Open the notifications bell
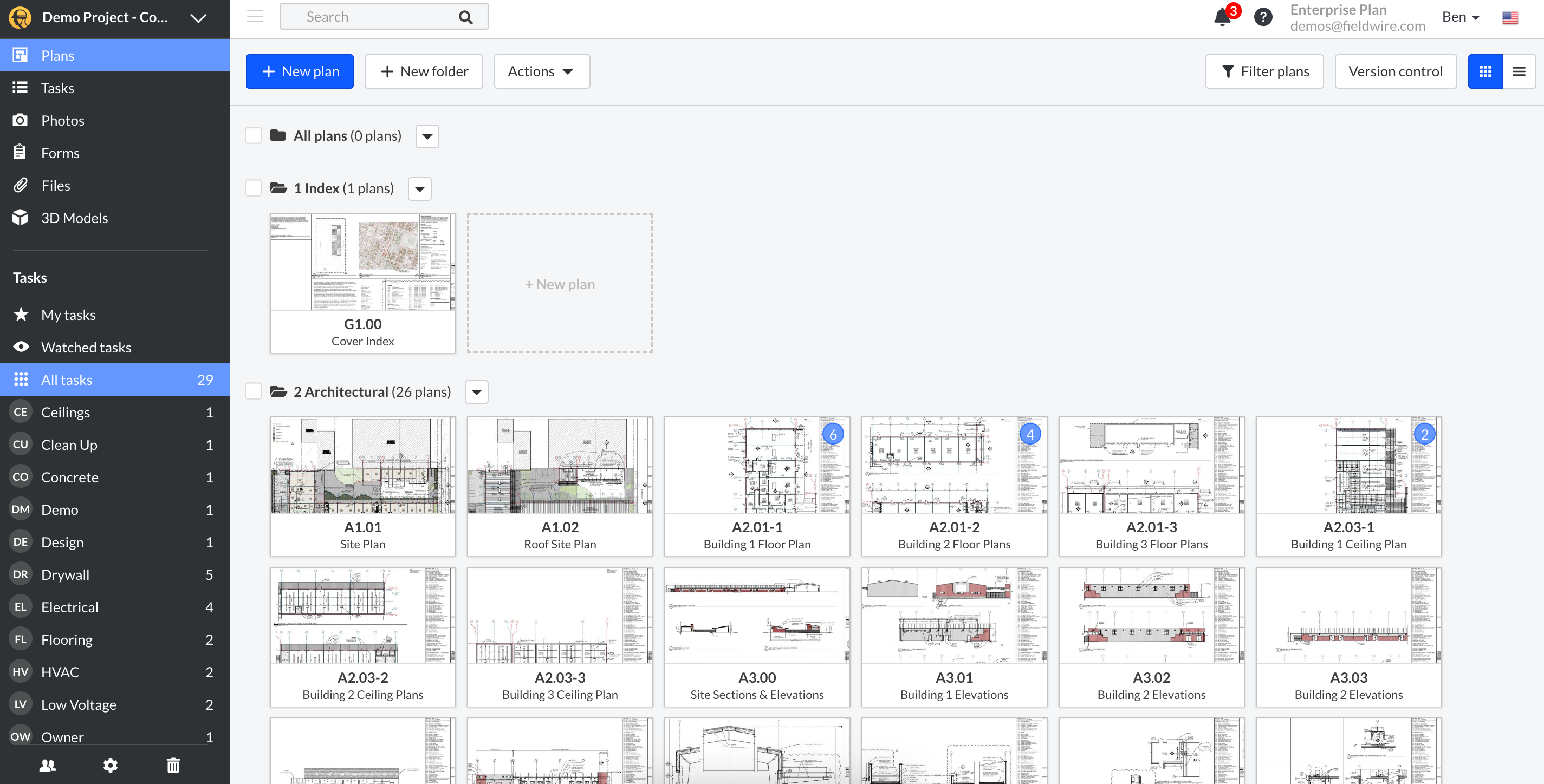The width and height of the screenshot is (1544, 784). pos(1222,16)
